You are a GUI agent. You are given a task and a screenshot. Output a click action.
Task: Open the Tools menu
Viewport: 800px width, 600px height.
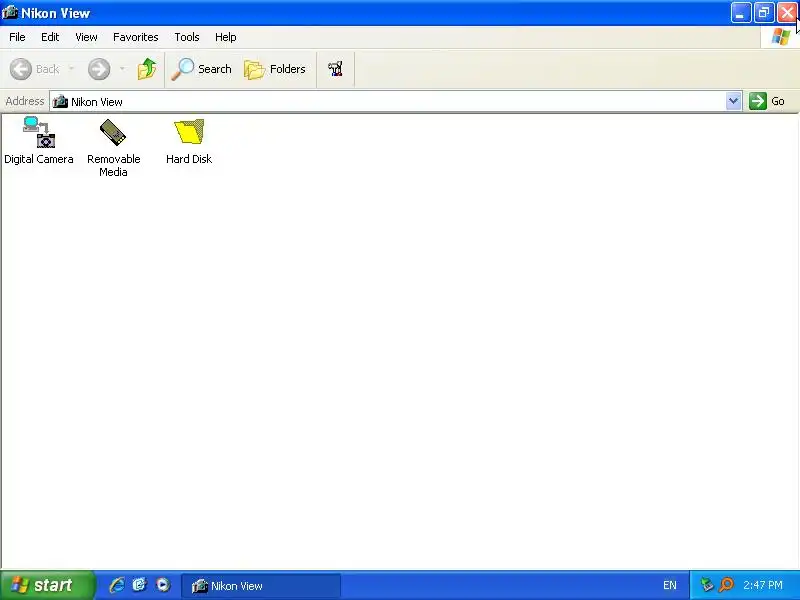point(187,37)
